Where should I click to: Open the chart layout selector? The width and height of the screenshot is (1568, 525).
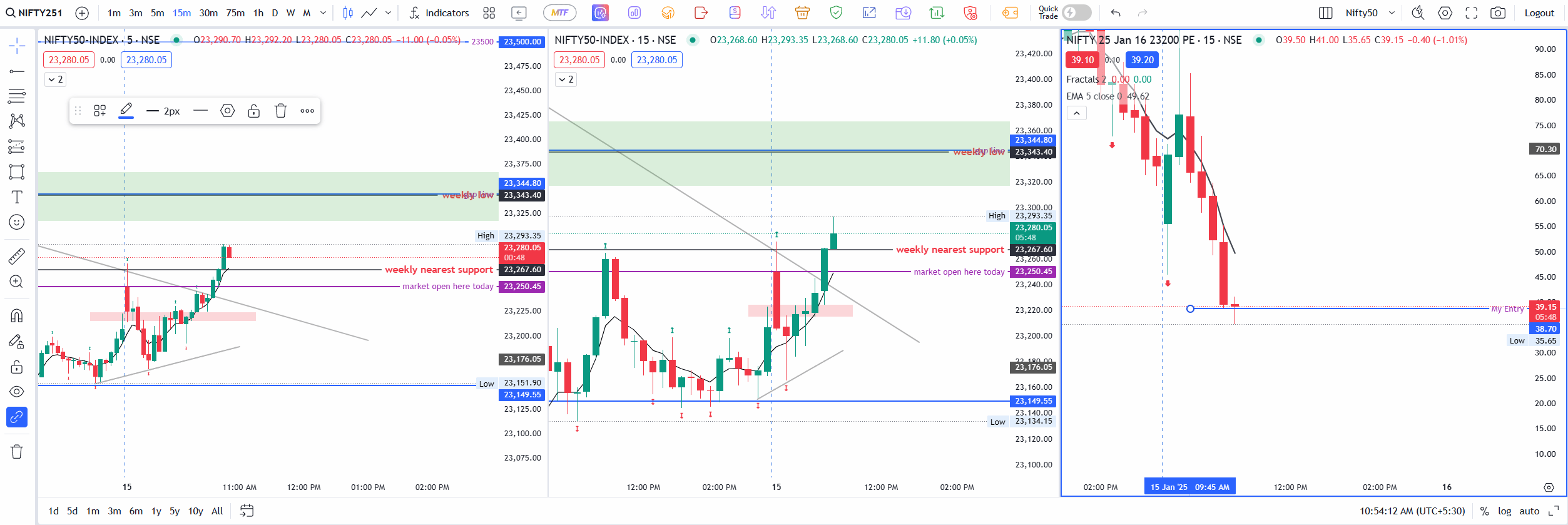pyautogui.click(x=1325, y=13)
